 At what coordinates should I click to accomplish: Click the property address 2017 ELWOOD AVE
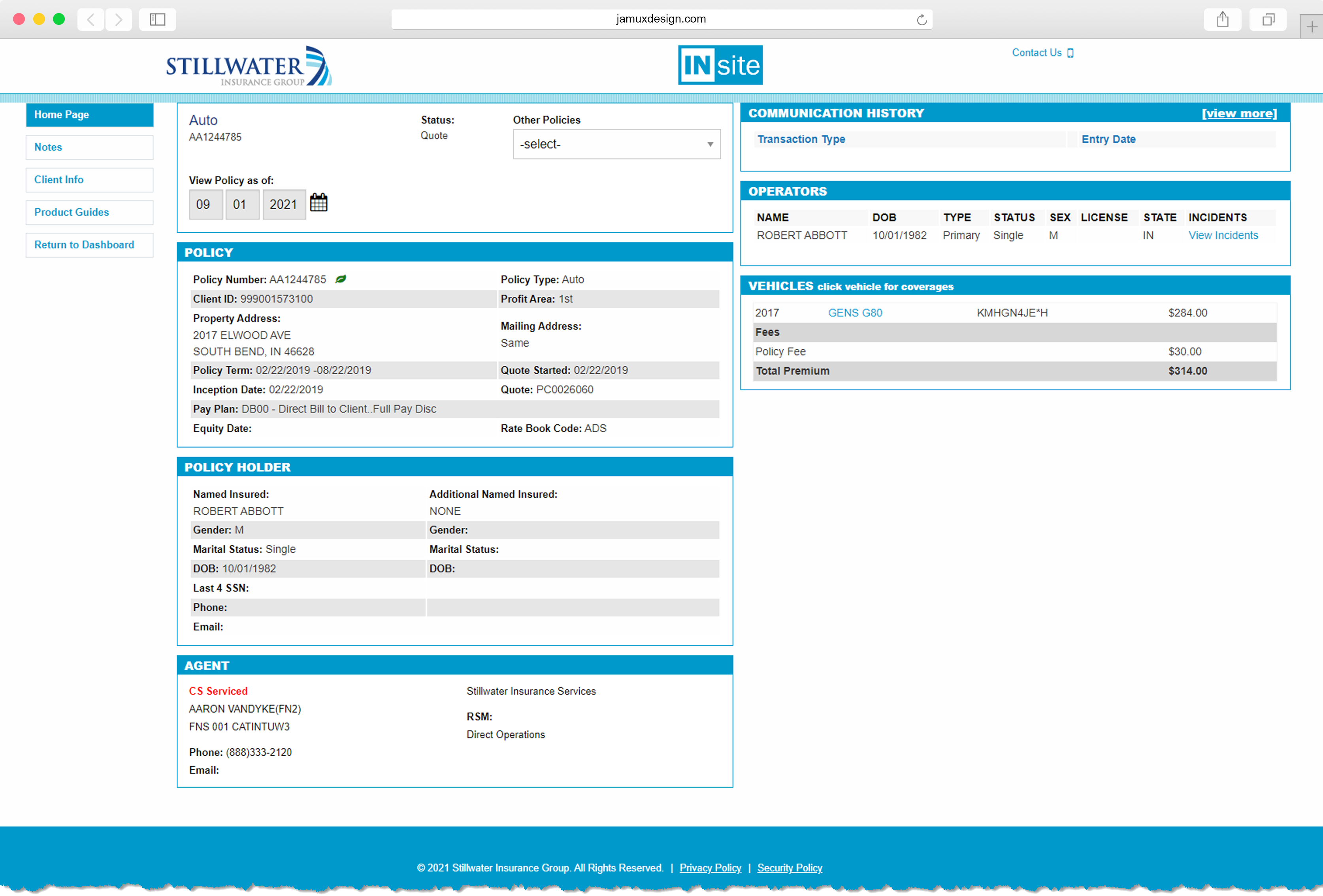pos(241,335)
